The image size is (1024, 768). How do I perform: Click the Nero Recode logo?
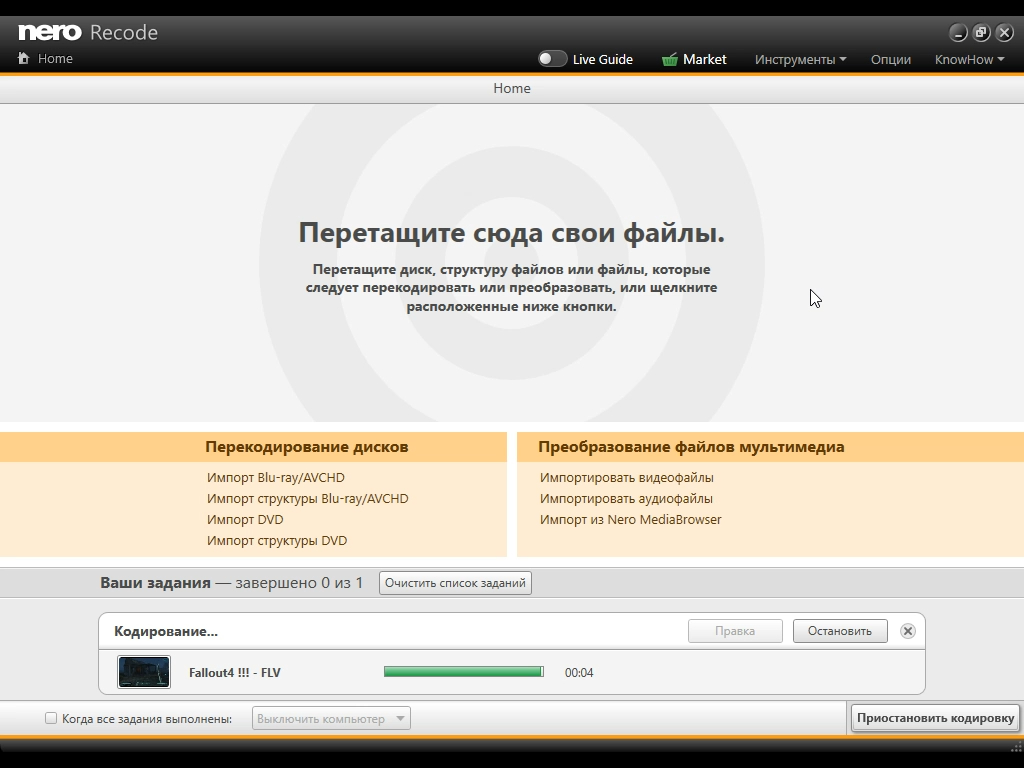coord(88,32)
